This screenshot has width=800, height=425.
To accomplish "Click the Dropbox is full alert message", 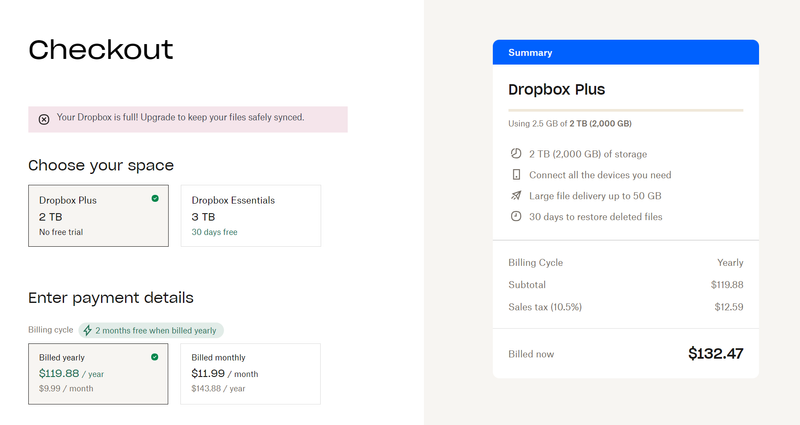I will coord(180,118).
